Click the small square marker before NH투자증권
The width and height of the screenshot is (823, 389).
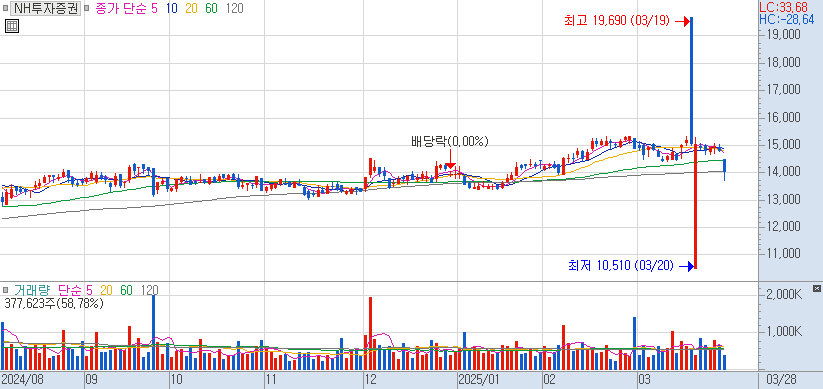click(x=5, y=9)
